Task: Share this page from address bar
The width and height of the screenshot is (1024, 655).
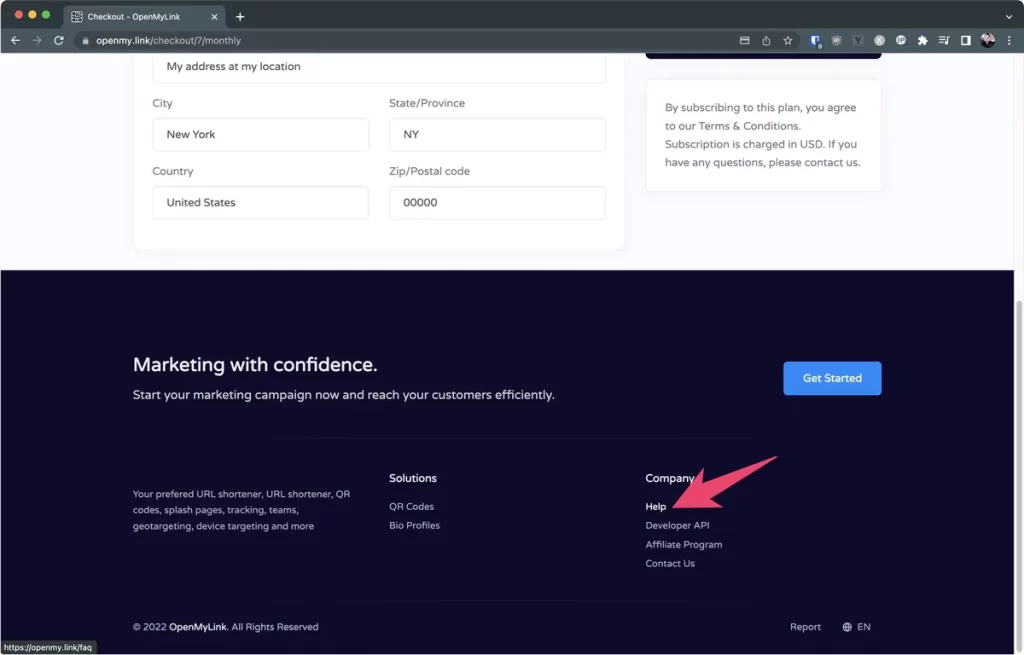Action: tap(766, 40)
